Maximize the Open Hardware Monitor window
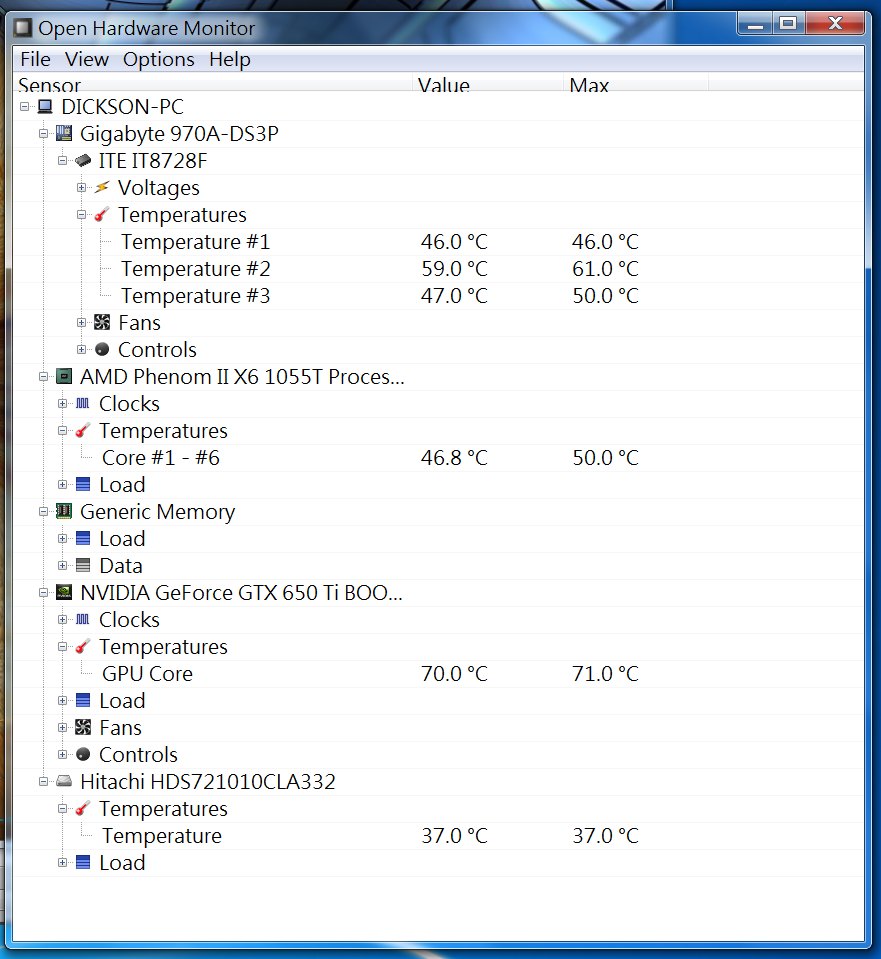 (789, 24)
